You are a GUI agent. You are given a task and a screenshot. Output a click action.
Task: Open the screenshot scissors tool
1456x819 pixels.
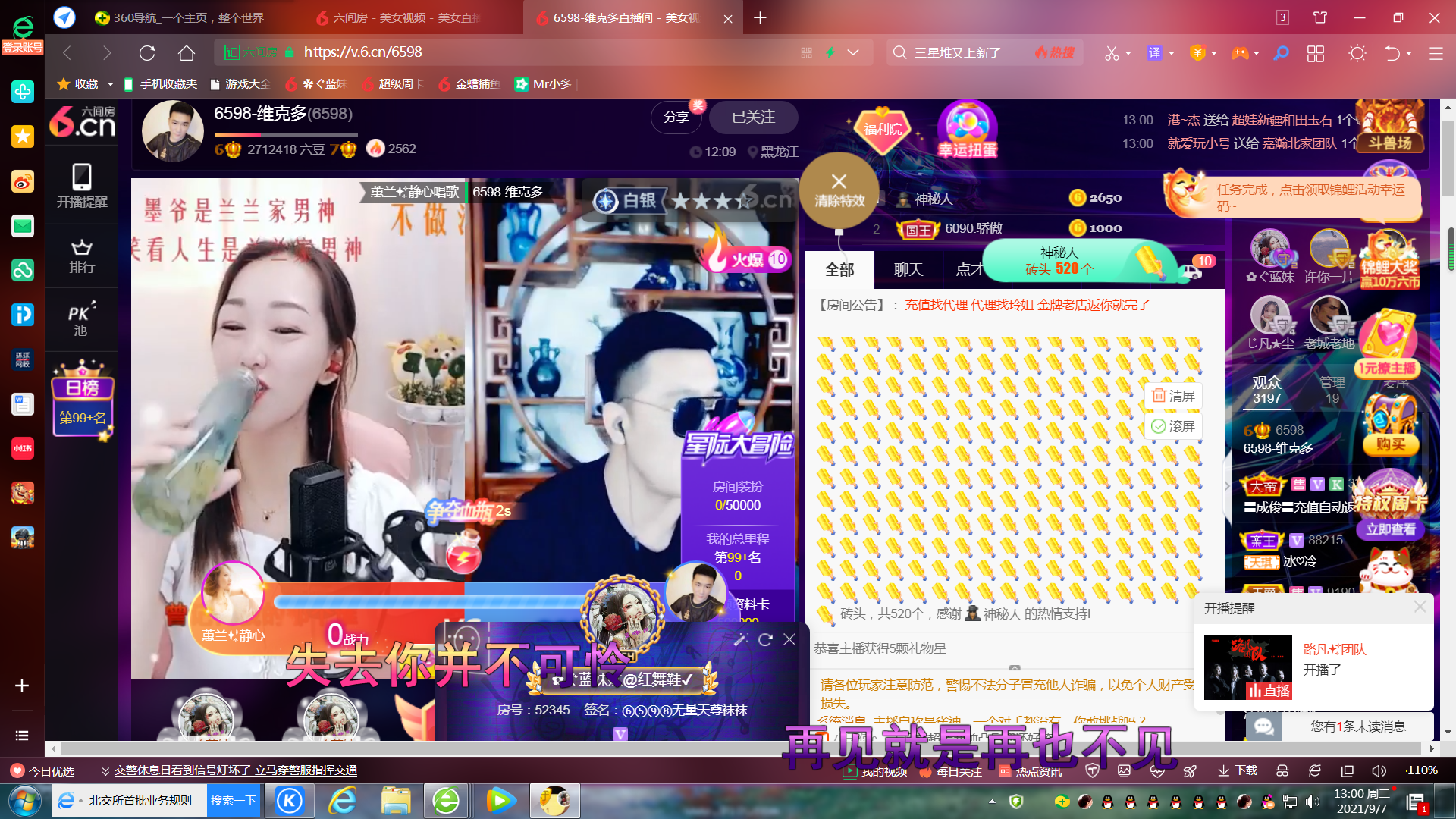pos(1112,53)
